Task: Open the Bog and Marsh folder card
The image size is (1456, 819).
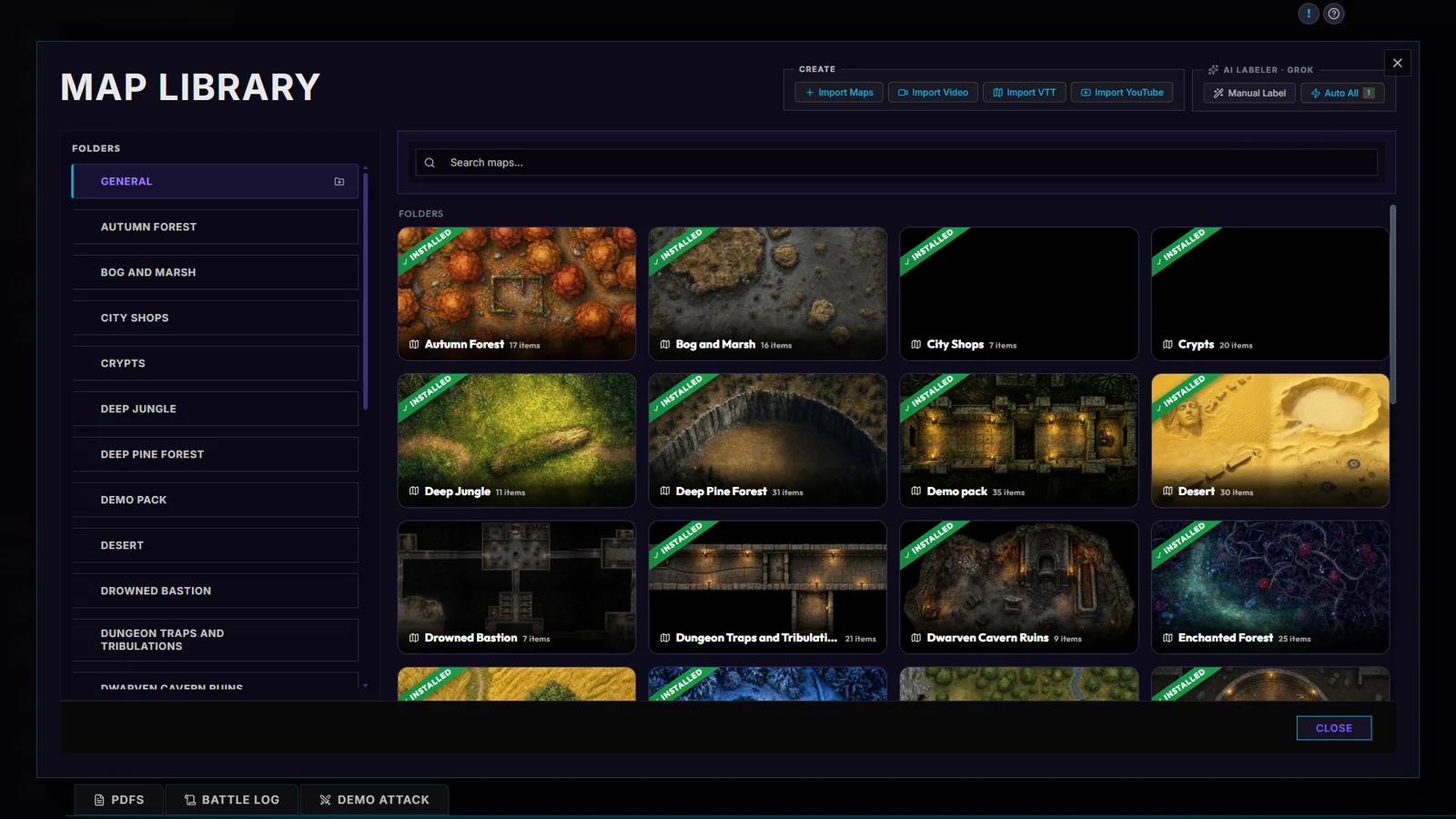Action: tap(768, 293)
